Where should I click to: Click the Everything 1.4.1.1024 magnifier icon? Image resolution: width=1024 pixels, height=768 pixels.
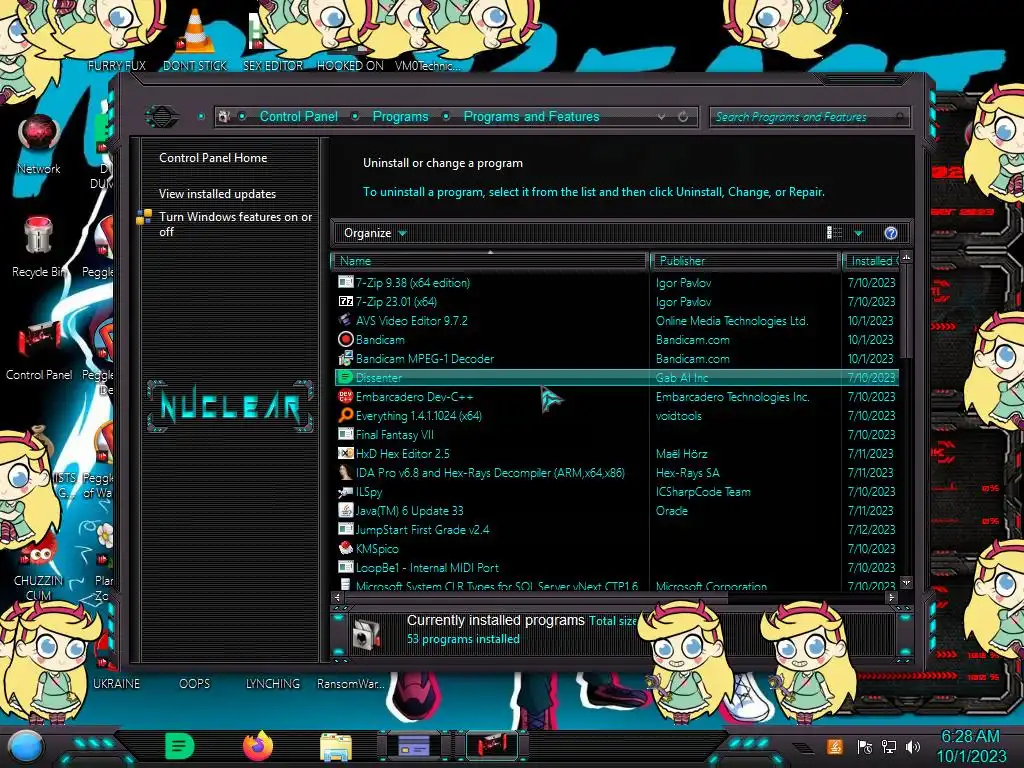pyautogui.click(x=345, y=415)
